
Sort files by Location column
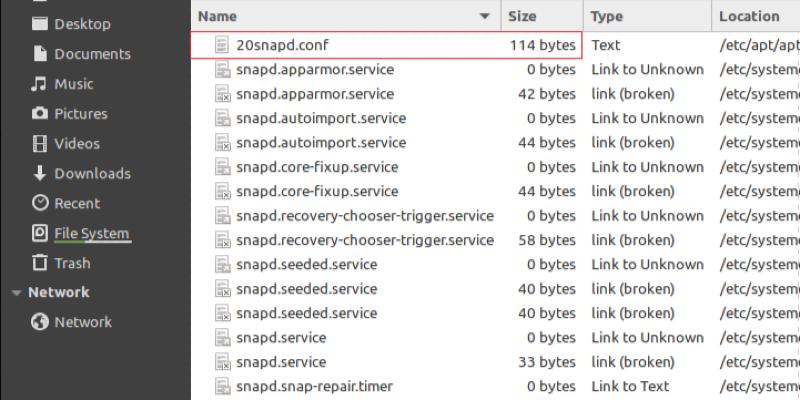click(x=749, y=16)
